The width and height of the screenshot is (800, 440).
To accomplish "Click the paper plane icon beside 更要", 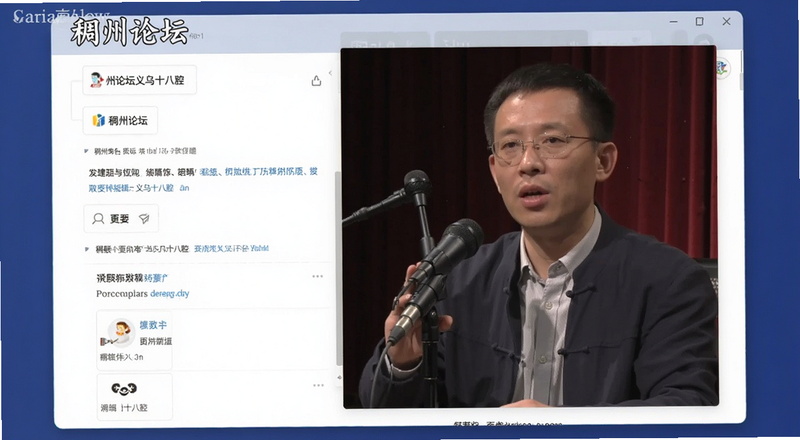I will [144, 219].
